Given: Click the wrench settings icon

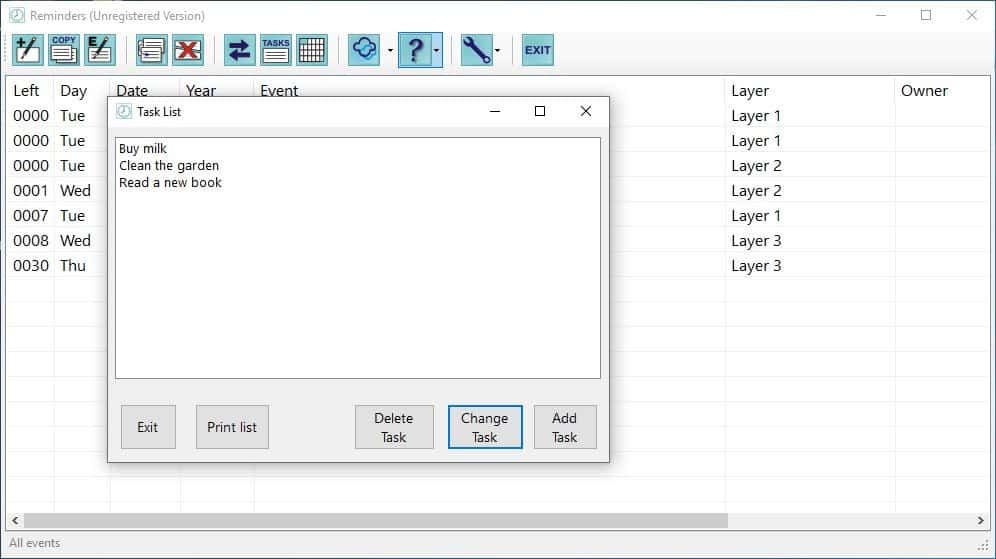Looking at the screenshot, I should [476, 50].
